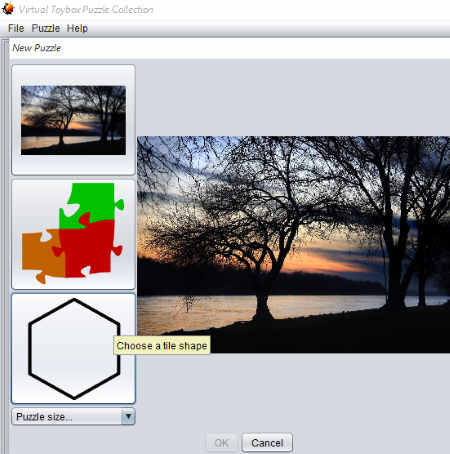This screenshot has width=450, height=454.
Task: Select the jigsaw piece cut style button
Action: (x=73, y=234)
